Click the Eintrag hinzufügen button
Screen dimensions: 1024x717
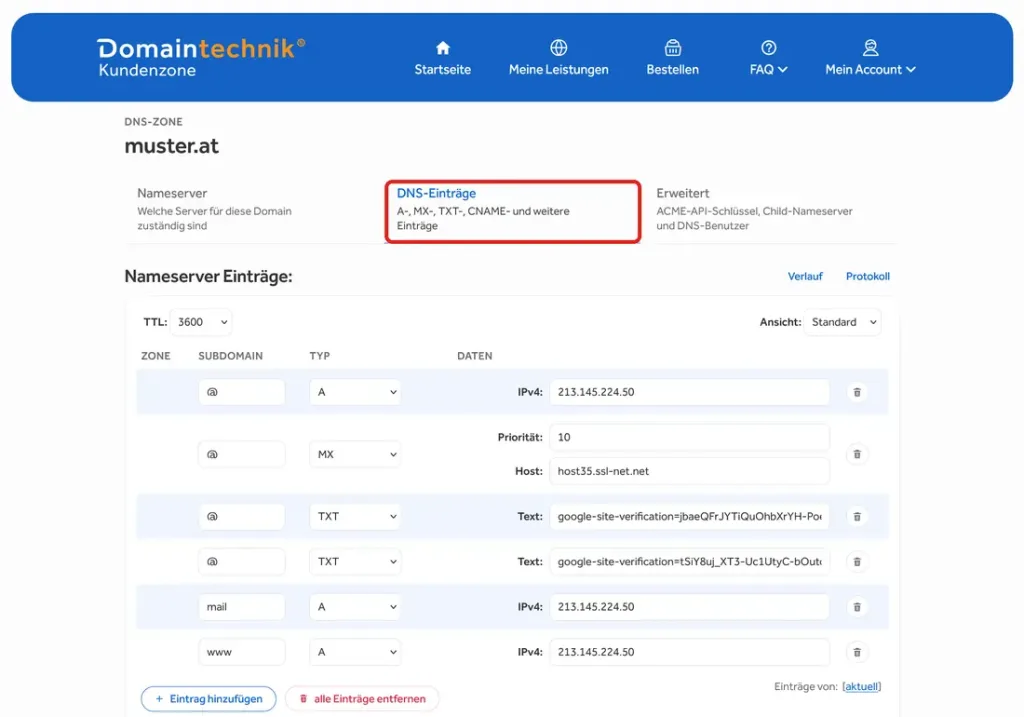coord(208,699)
